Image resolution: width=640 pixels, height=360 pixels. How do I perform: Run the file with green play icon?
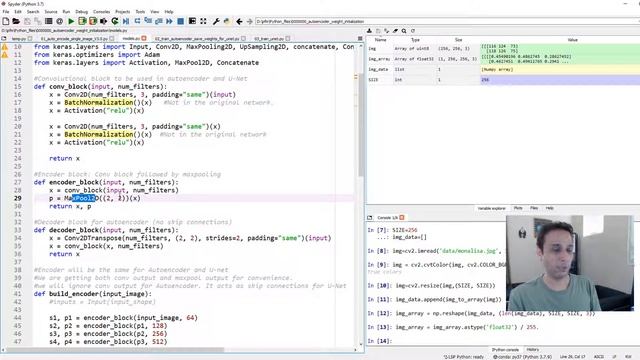click(x=71, y=21)
